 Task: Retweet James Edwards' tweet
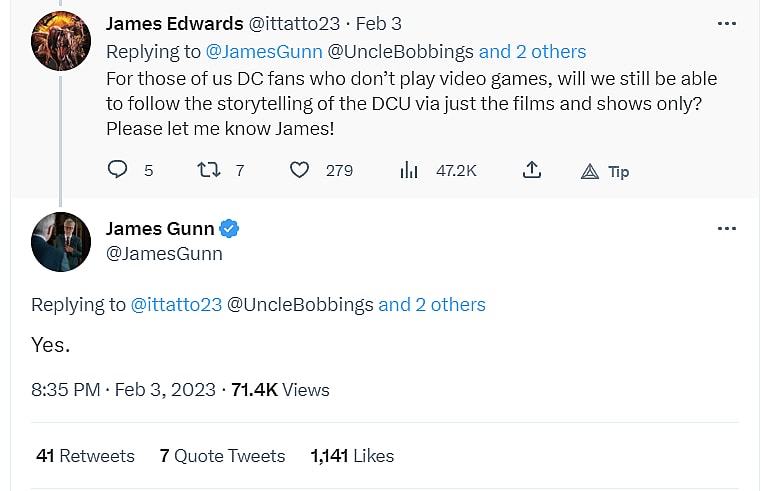click(x=209, y=170)
